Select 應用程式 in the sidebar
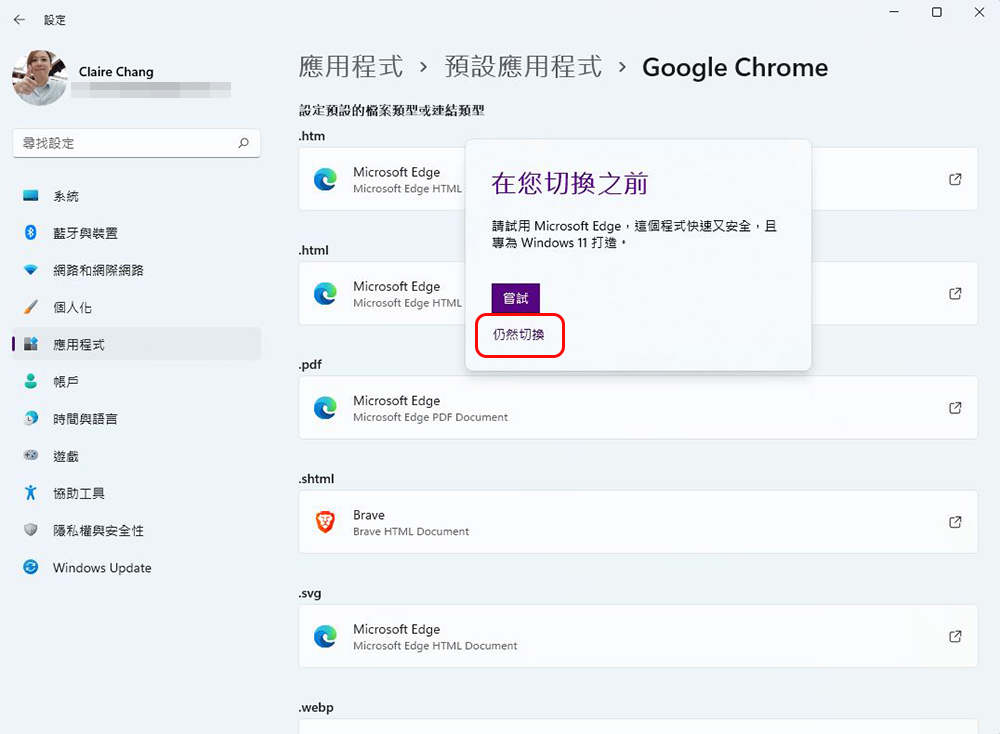1000x734 pixels. click(136, 344)
